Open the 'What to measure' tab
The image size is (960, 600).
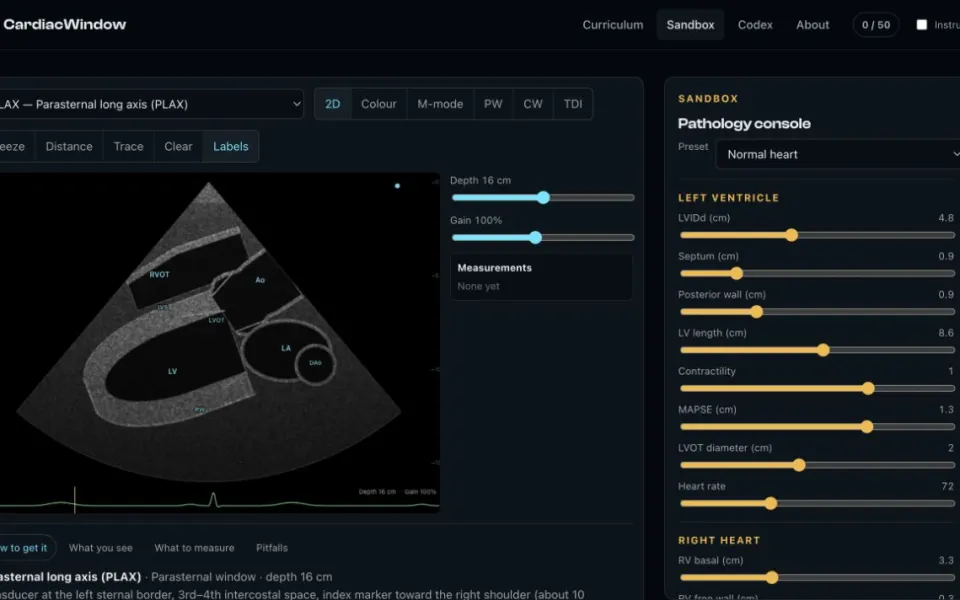coord(194,548)
